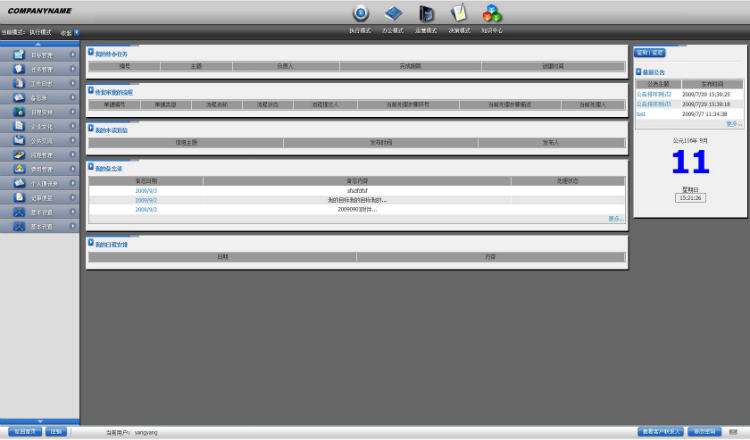The image size is (750, 440).
Task: Click the 运营模式 dark server icon
Action: (426, 13)
